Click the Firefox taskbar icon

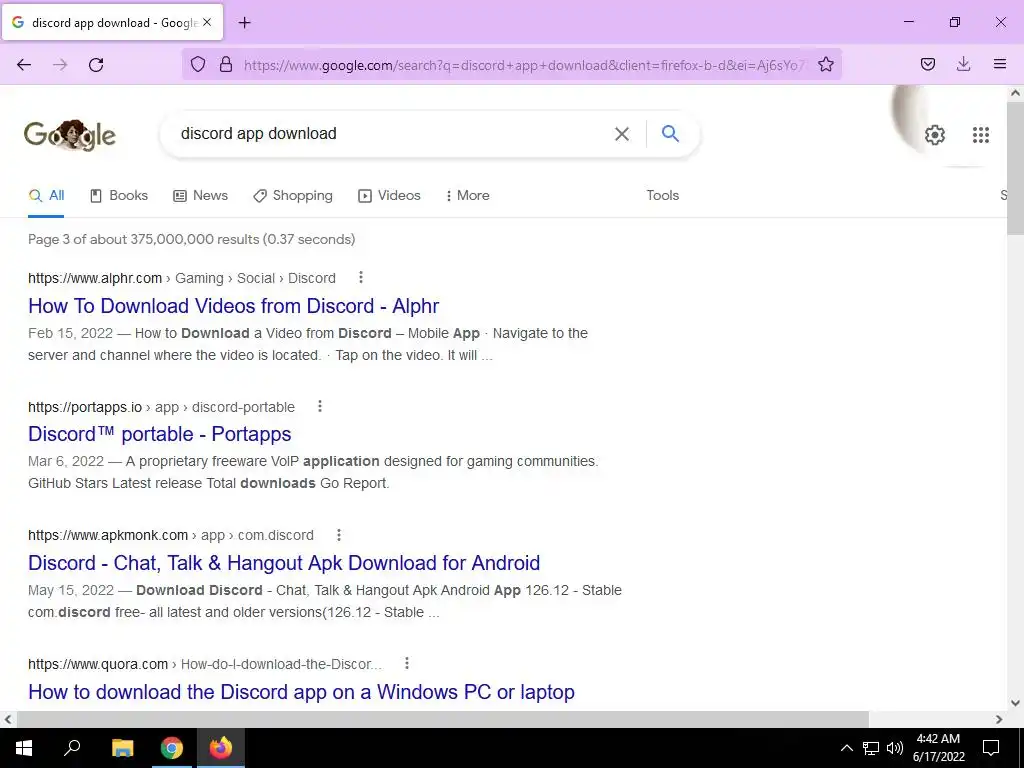coord(221,748)
